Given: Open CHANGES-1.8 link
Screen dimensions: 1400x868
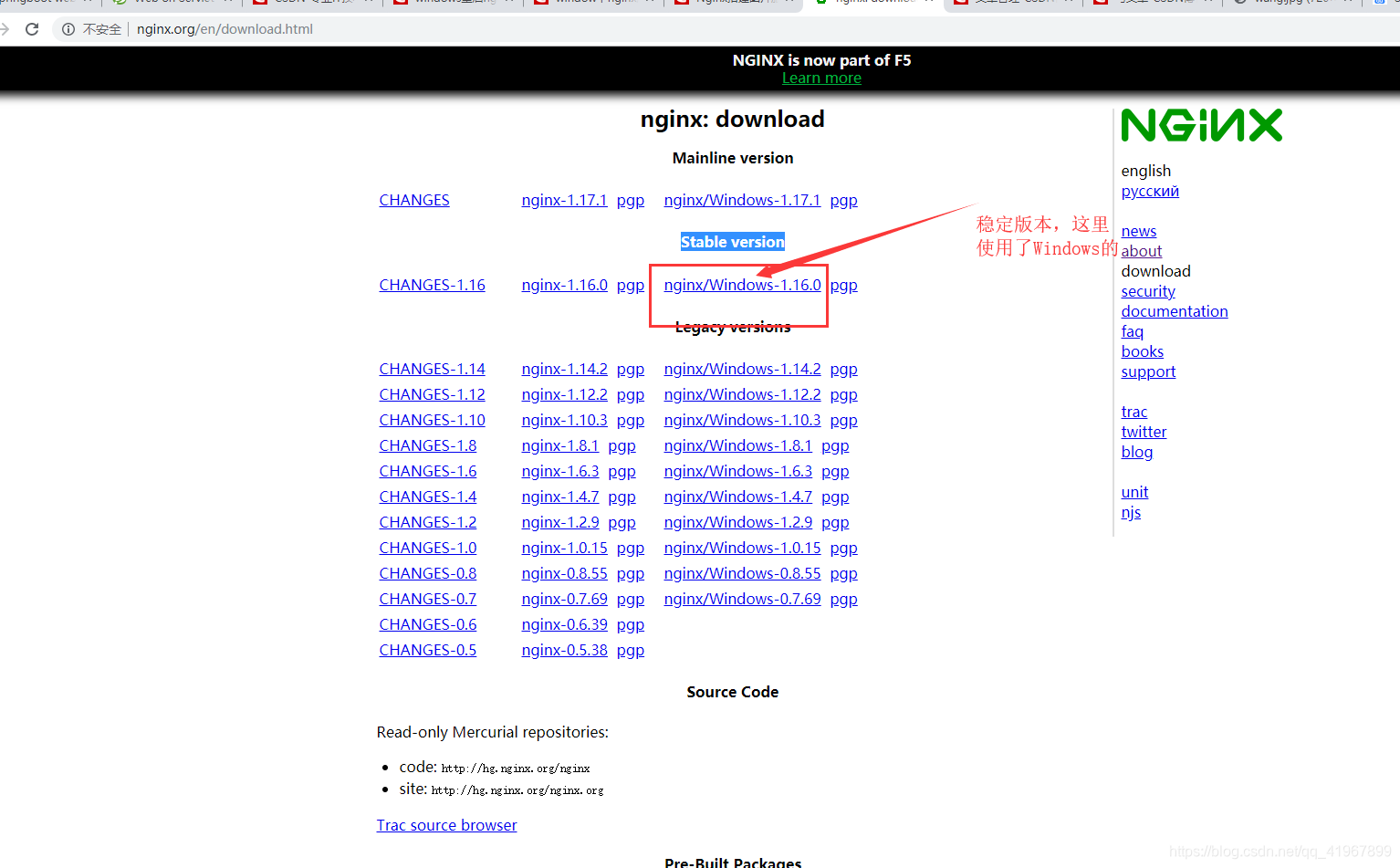Looking at the screenshot, I should (428, 445).
